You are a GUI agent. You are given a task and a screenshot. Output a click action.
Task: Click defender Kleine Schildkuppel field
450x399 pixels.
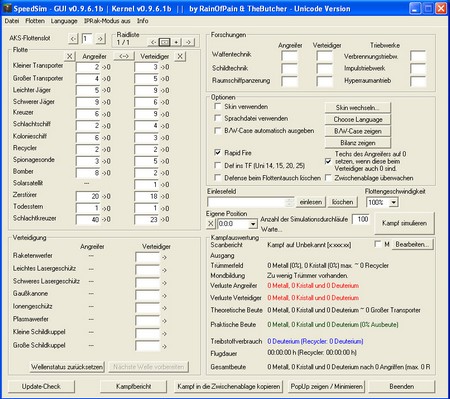pyautogui.click(x=148, y=333)
